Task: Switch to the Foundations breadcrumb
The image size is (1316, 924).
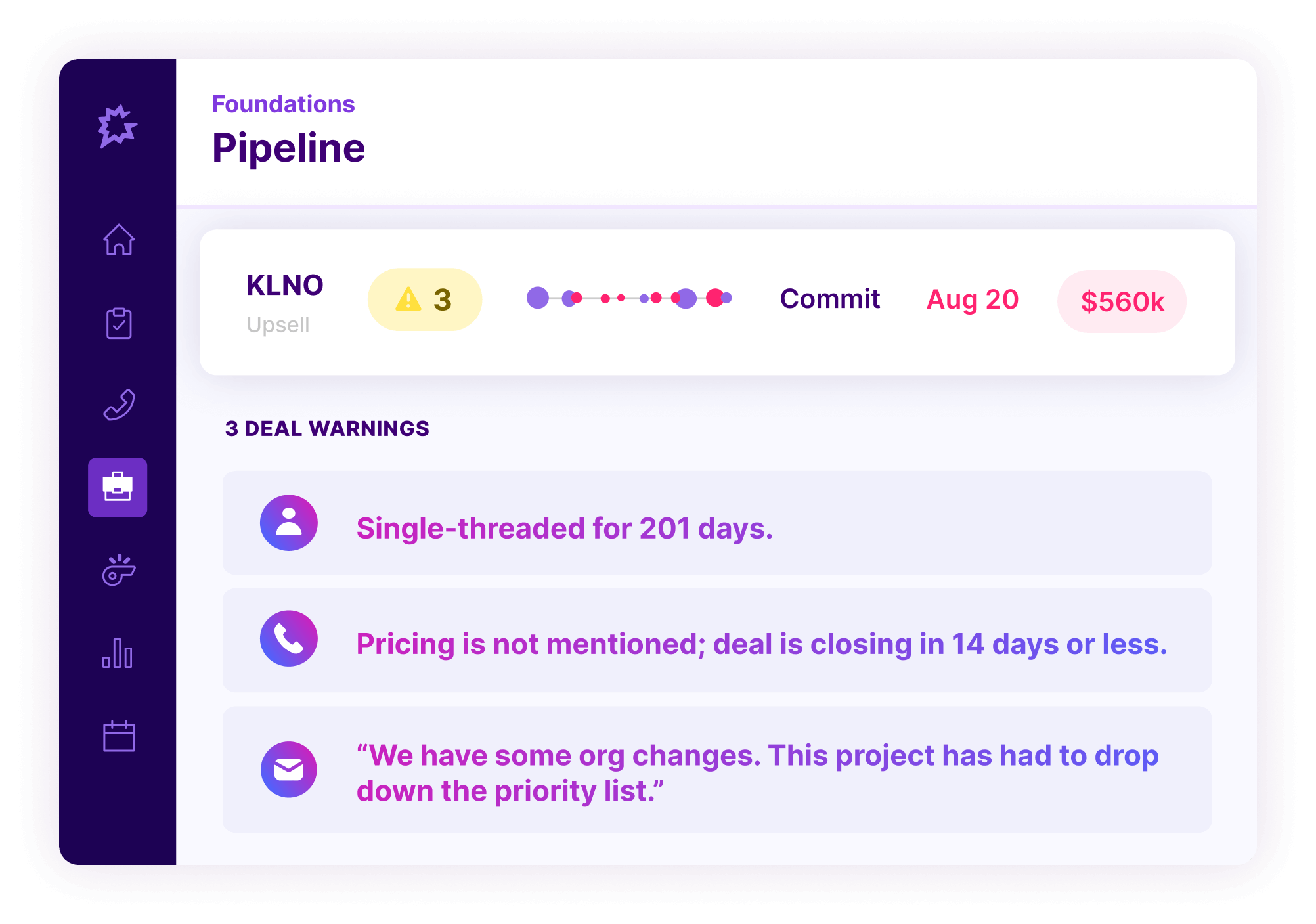Action: 282,103
